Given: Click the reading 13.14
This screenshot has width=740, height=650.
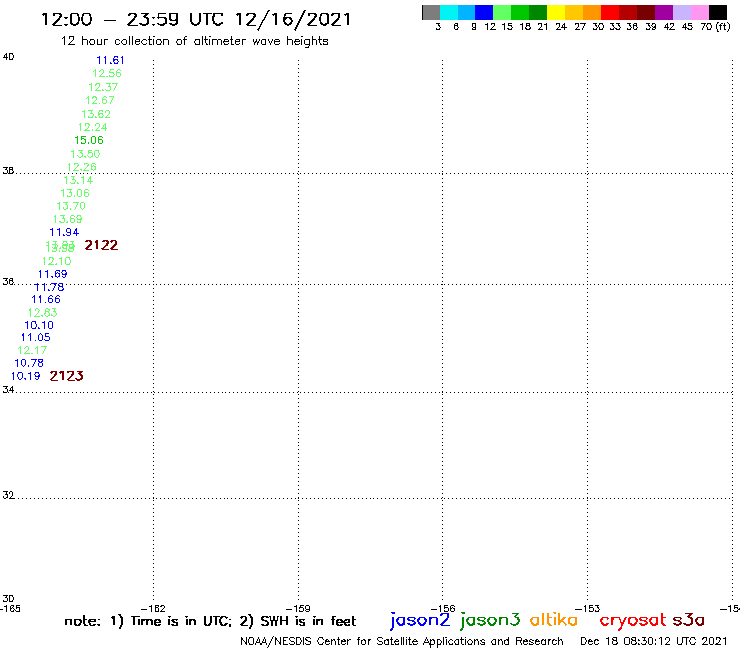Looking at the screenshot, I should (x=78, y=180).
